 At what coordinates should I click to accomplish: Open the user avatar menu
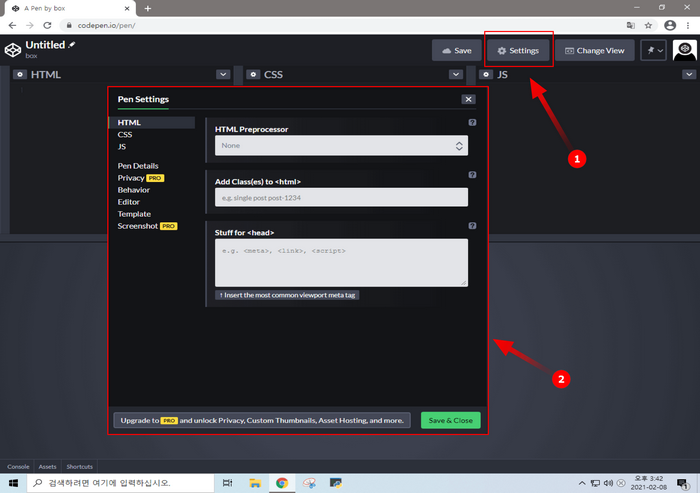685,50
